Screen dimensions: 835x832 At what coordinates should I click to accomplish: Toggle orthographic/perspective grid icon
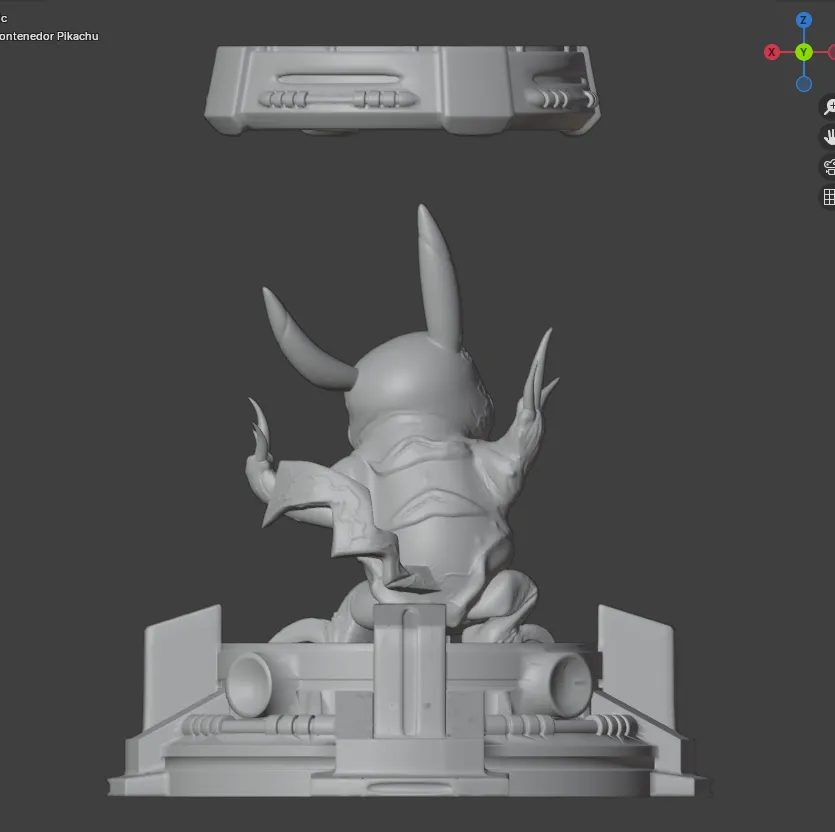coord(829,197)
